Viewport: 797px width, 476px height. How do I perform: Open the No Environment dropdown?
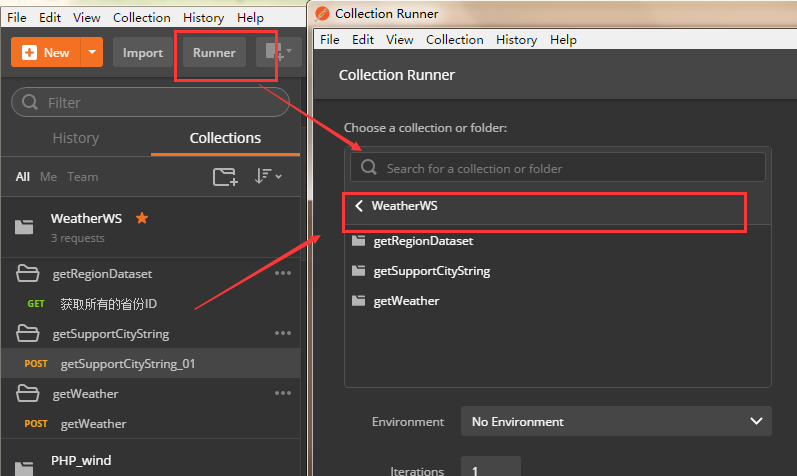[x=616, y=421]
